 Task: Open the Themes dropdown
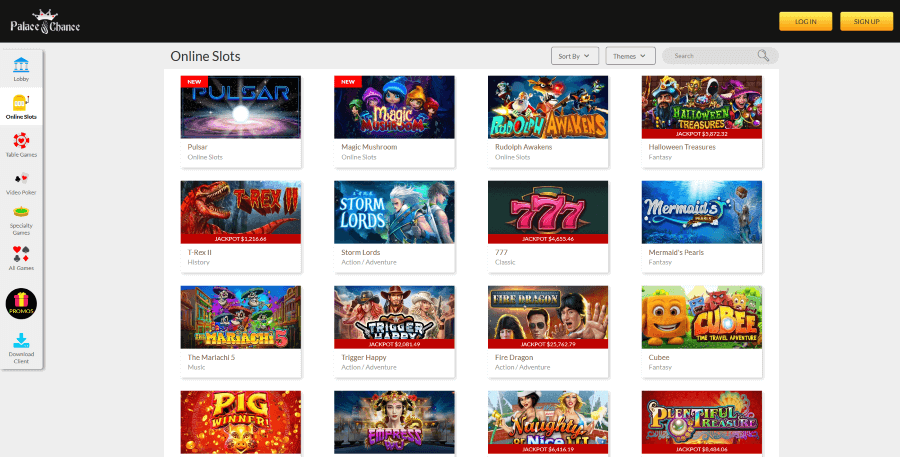(630, 56)
